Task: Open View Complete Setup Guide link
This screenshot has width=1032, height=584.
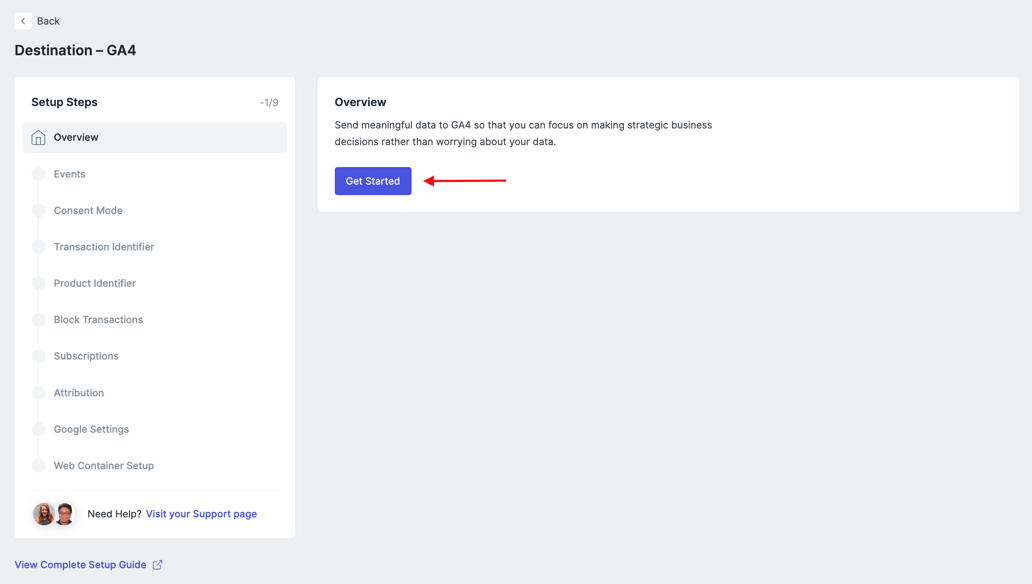Action: coord(80,565)
